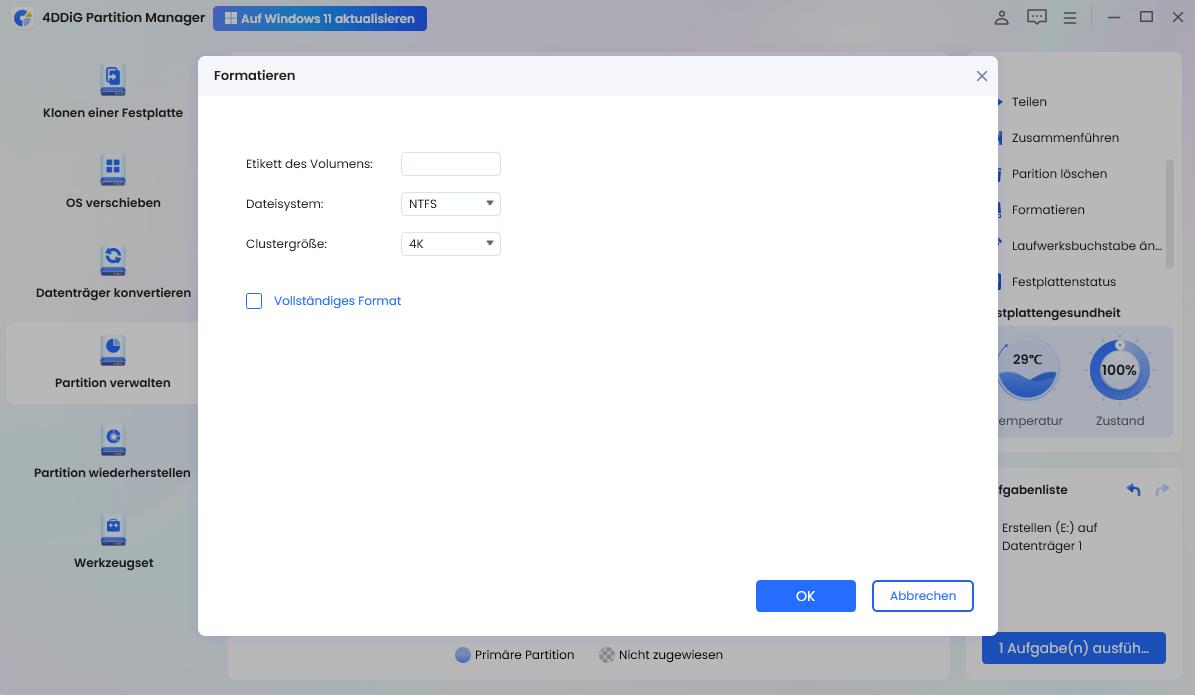Click the undo arrow in Aufgabenliste
Image resolution: width=1195 pixels, height=695 pixels.
pos(1133,489)
